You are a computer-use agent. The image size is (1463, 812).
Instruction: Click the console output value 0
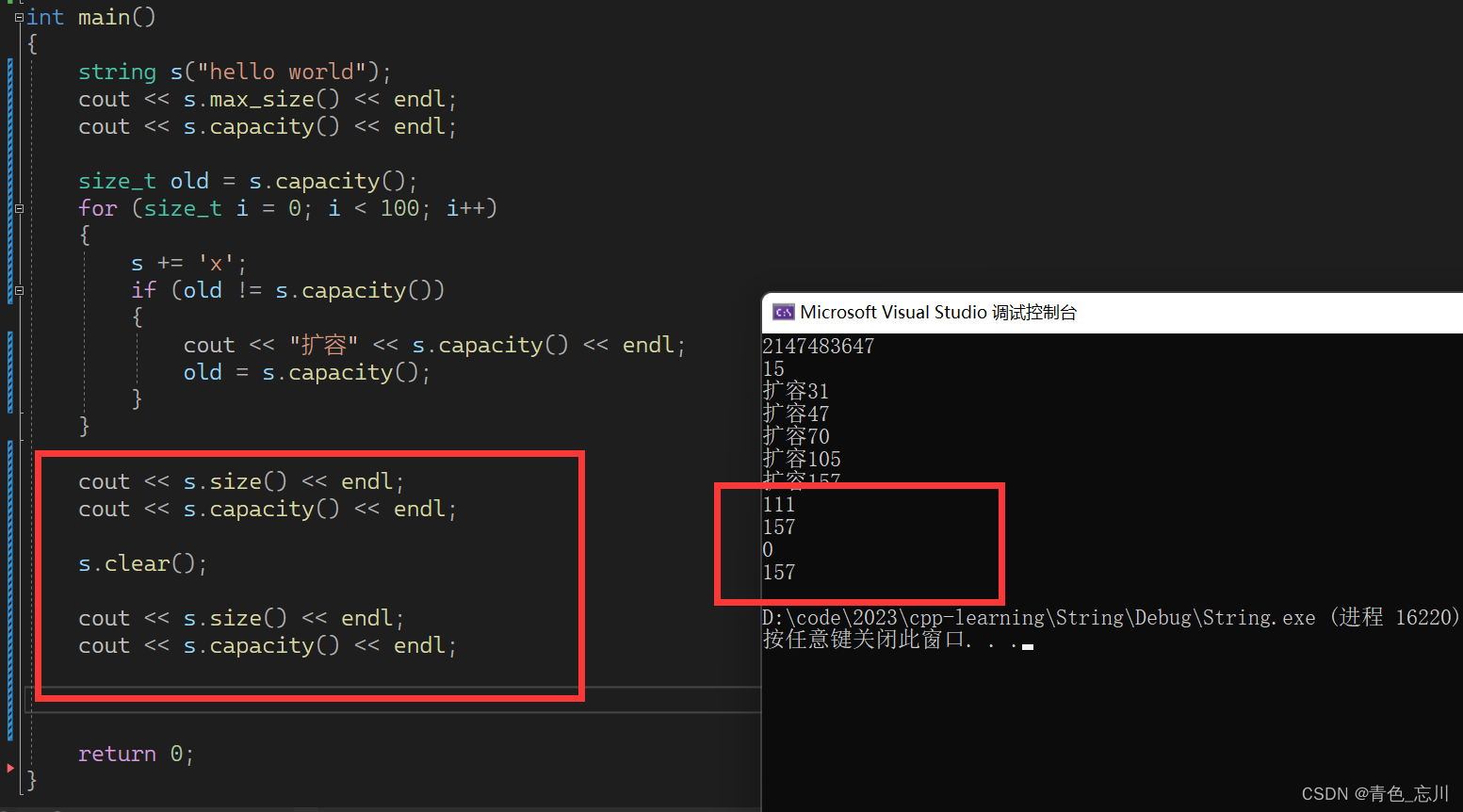tap(768, 549)
